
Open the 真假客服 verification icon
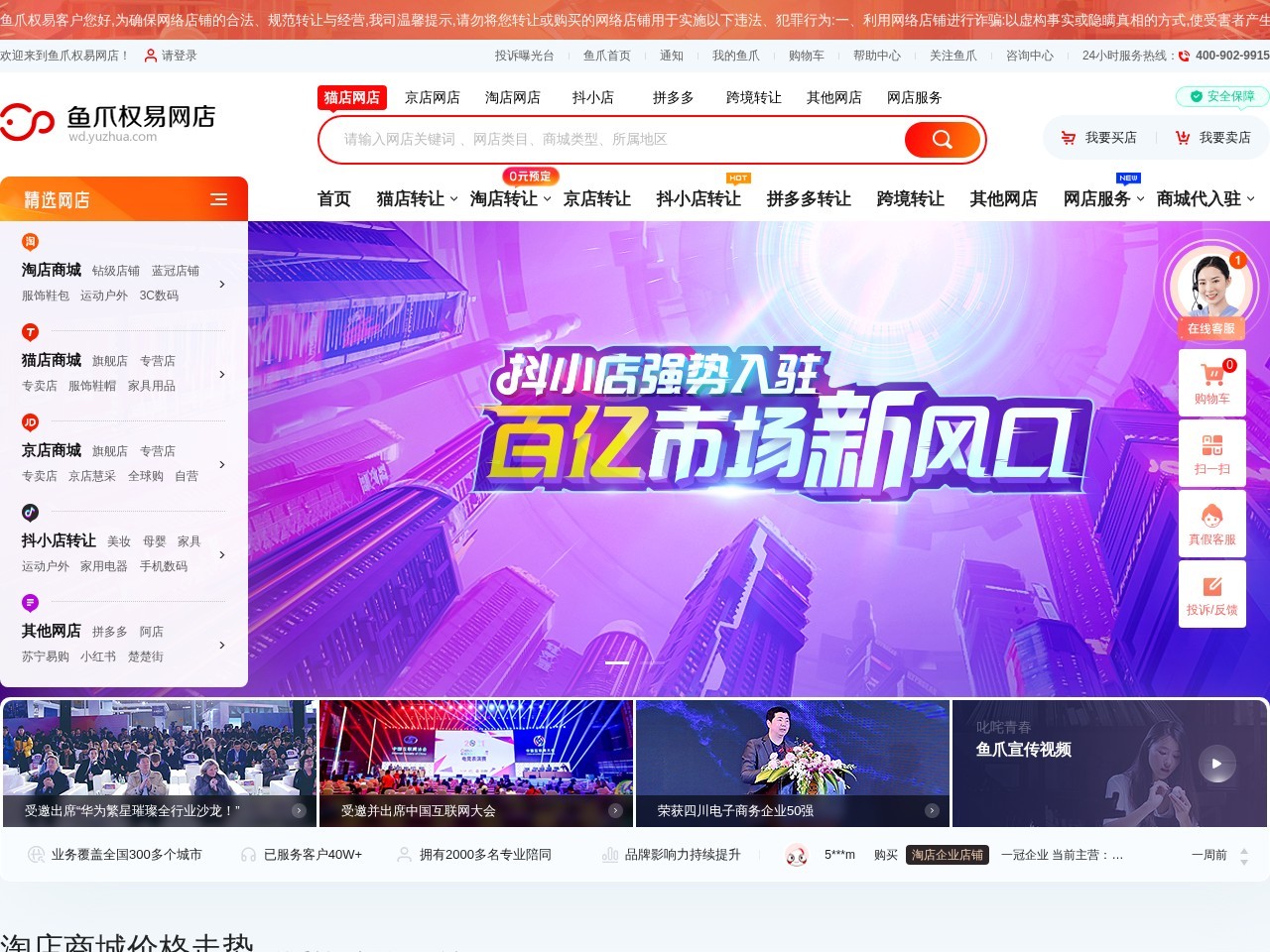1212,524
